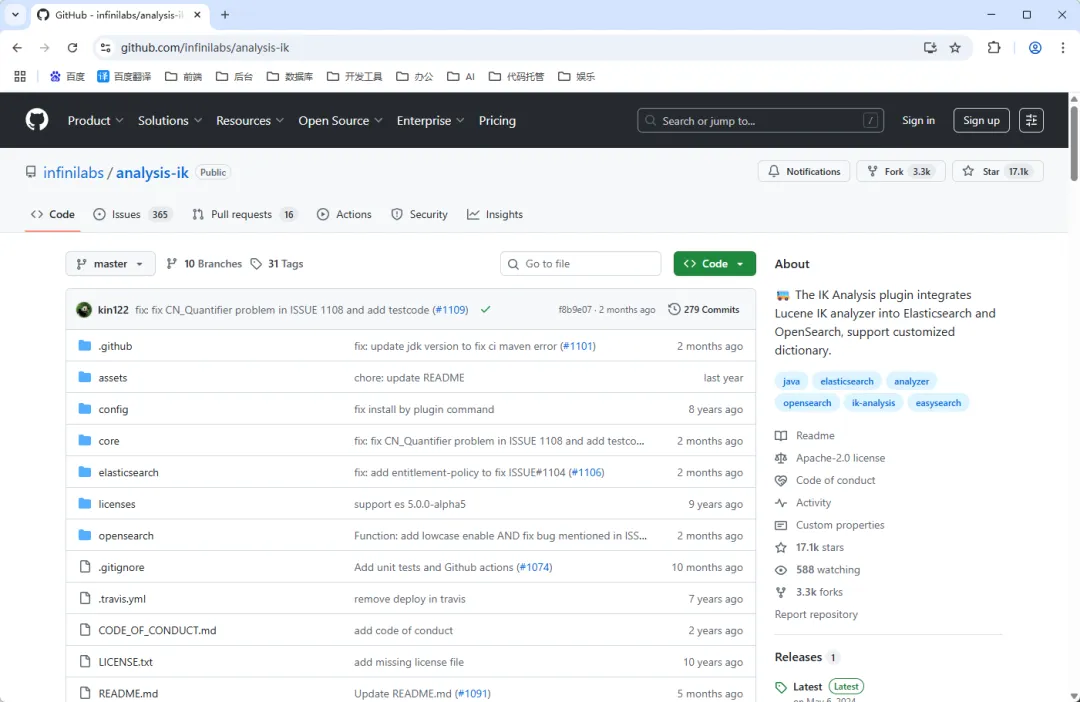
Task: Expand the Resources menu
Action: pos(249,121)
